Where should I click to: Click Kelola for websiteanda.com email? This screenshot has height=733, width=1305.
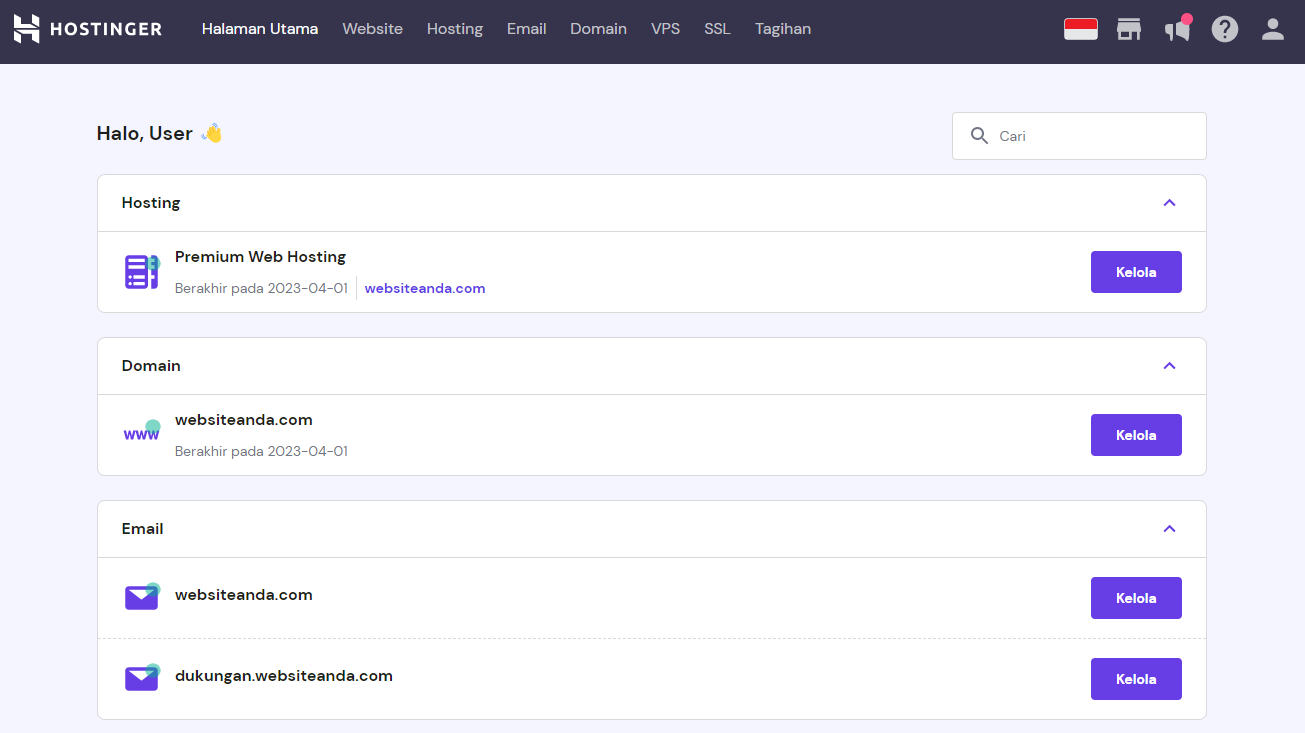(1136, 598)
